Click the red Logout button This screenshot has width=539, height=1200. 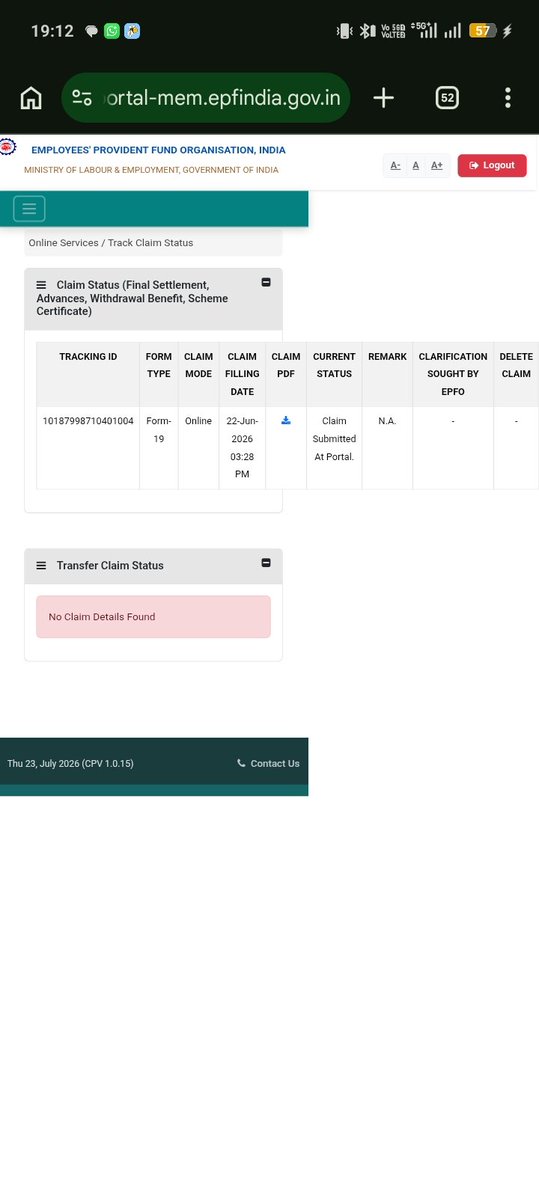(492, 165)
